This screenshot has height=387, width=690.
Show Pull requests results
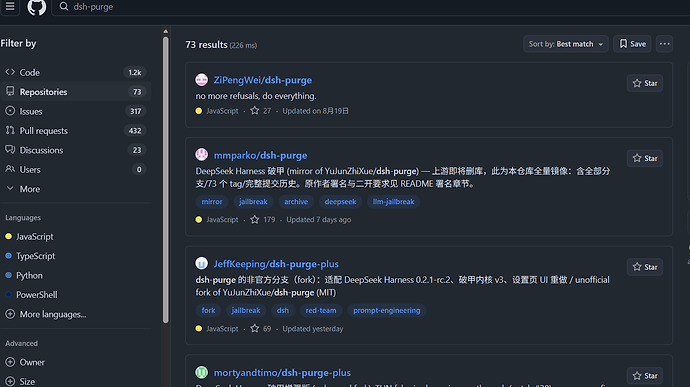coord(76,130)
